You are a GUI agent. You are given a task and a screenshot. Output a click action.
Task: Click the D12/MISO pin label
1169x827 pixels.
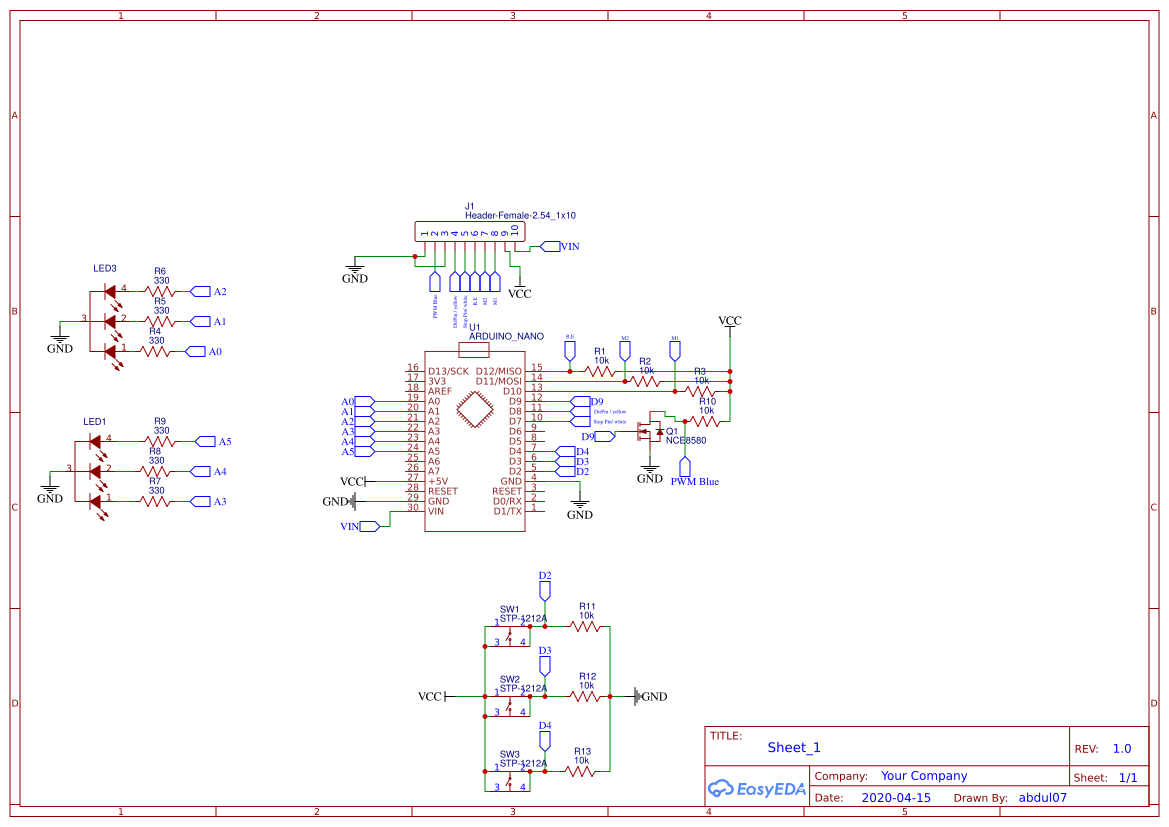coord(499,371)
